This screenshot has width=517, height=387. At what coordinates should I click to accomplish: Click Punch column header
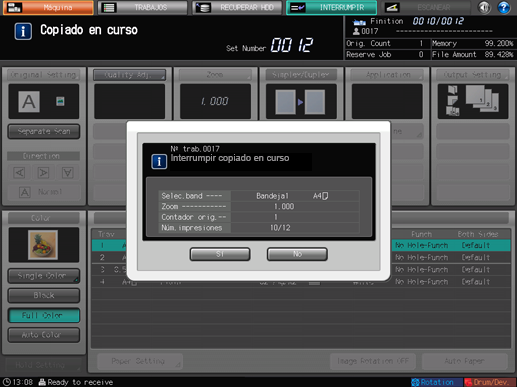(x=421, y=234)
